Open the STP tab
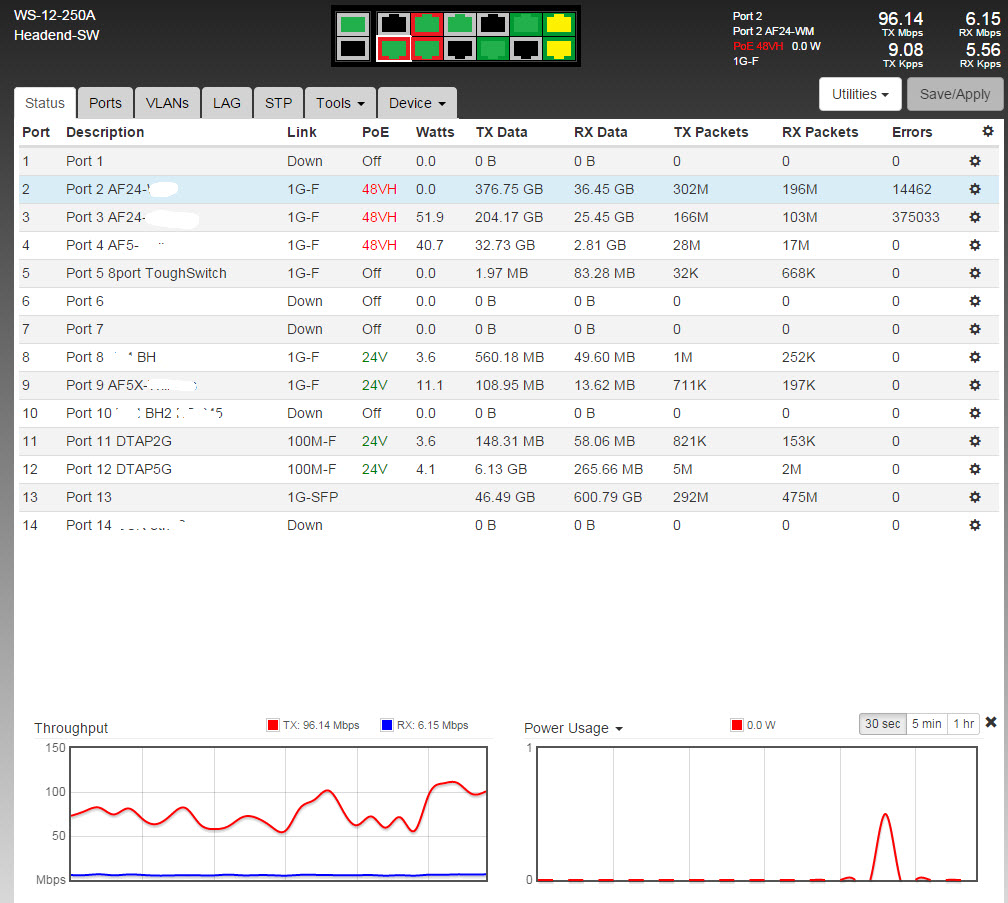Viewport: 1008px width, 903px height. click(278, 103)
